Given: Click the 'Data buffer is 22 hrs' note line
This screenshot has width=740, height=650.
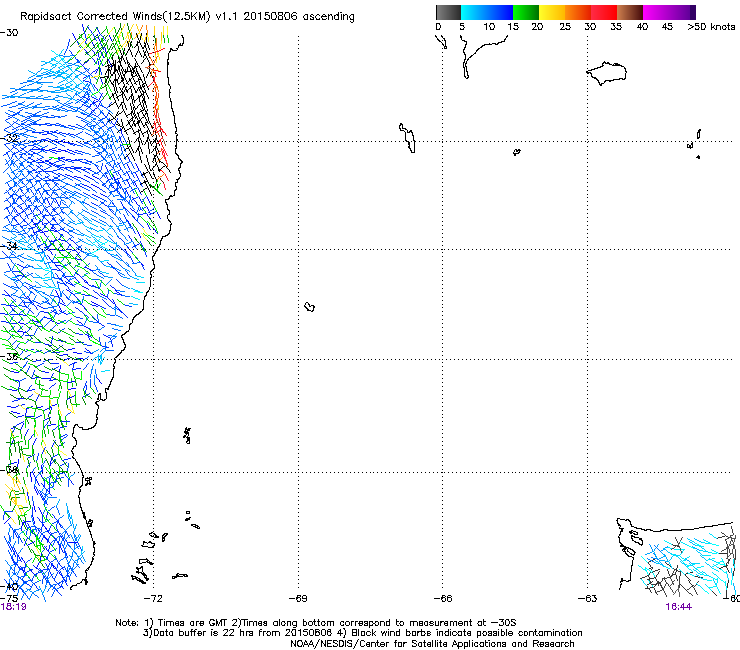Looking at the screenshot, I should tap(362, 633).
